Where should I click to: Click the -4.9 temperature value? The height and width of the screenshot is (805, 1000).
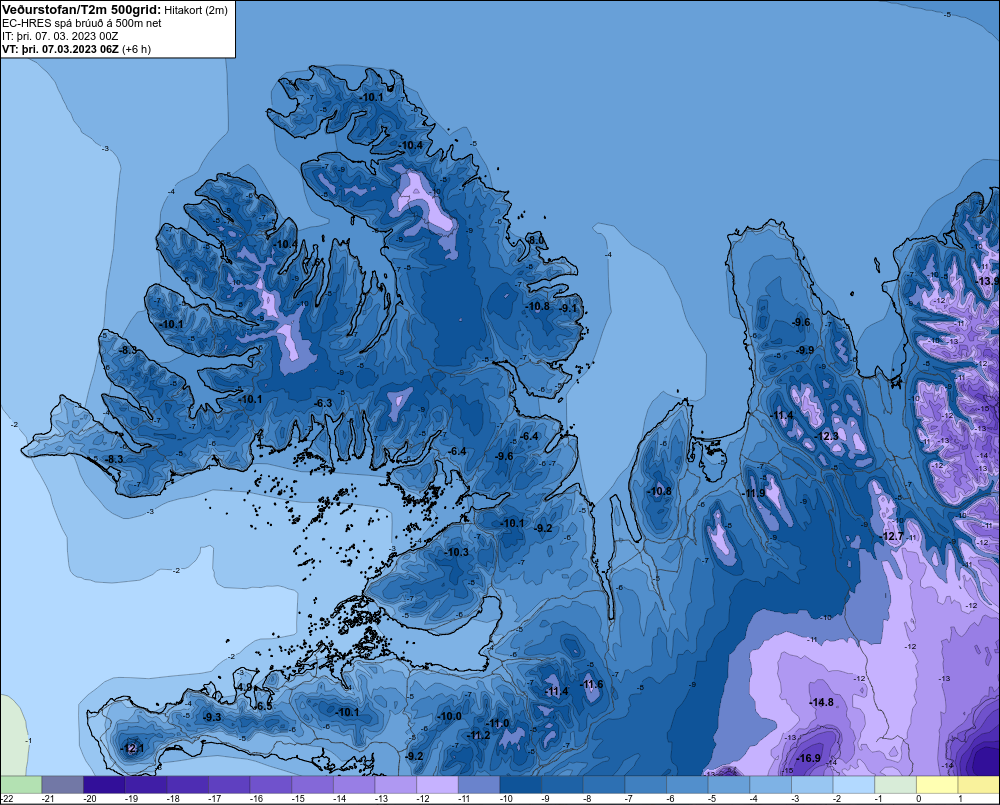244,687
